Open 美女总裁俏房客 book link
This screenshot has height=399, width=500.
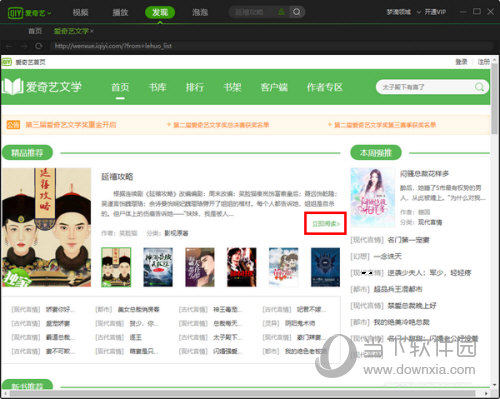138,310
